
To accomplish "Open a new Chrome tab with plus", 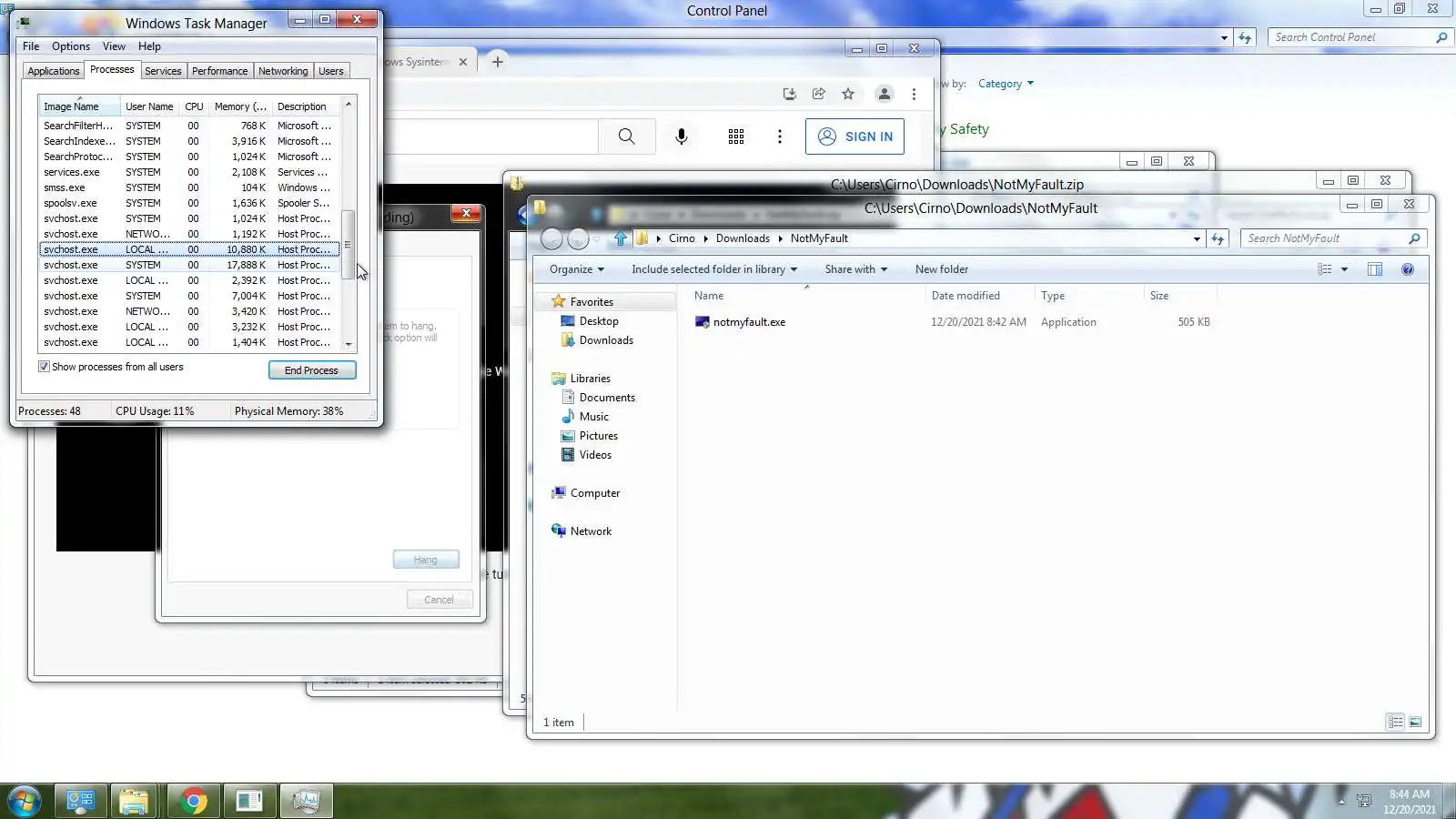I will [497, 62].
